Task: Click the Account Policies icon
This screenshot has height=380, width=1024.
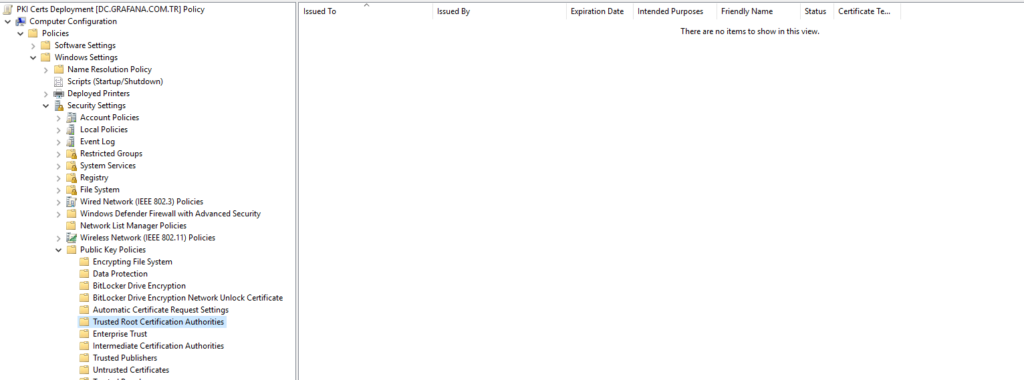Action: (x=71, y=118)
